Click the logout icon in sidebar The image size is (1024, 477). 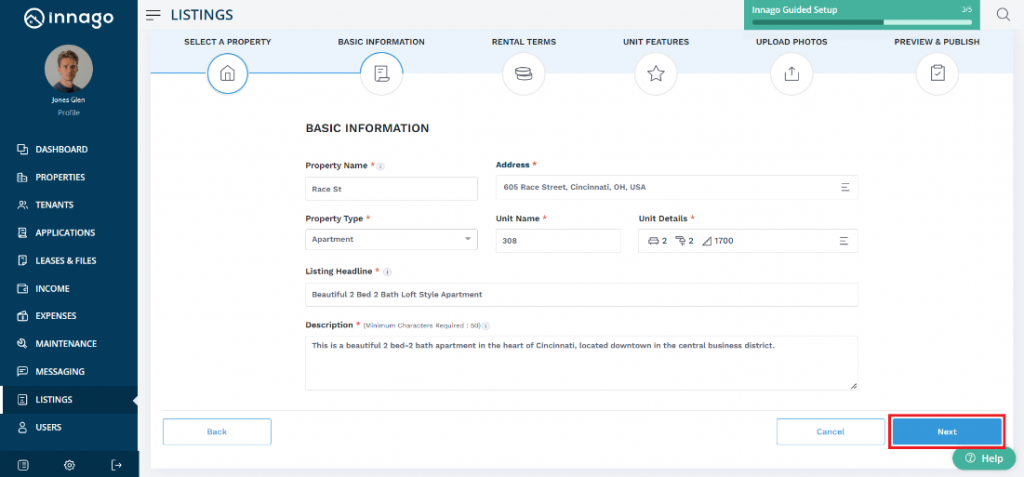(116, 465)
